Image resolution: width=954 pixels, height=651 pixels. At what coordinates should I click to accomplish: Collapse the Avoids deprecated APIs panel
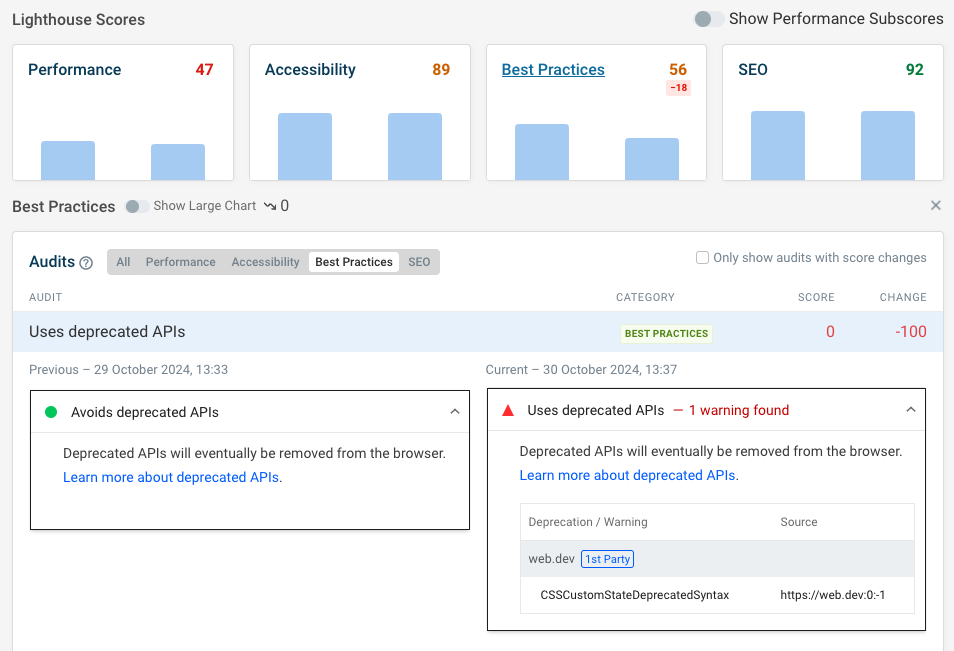click(x=454, y=412)
